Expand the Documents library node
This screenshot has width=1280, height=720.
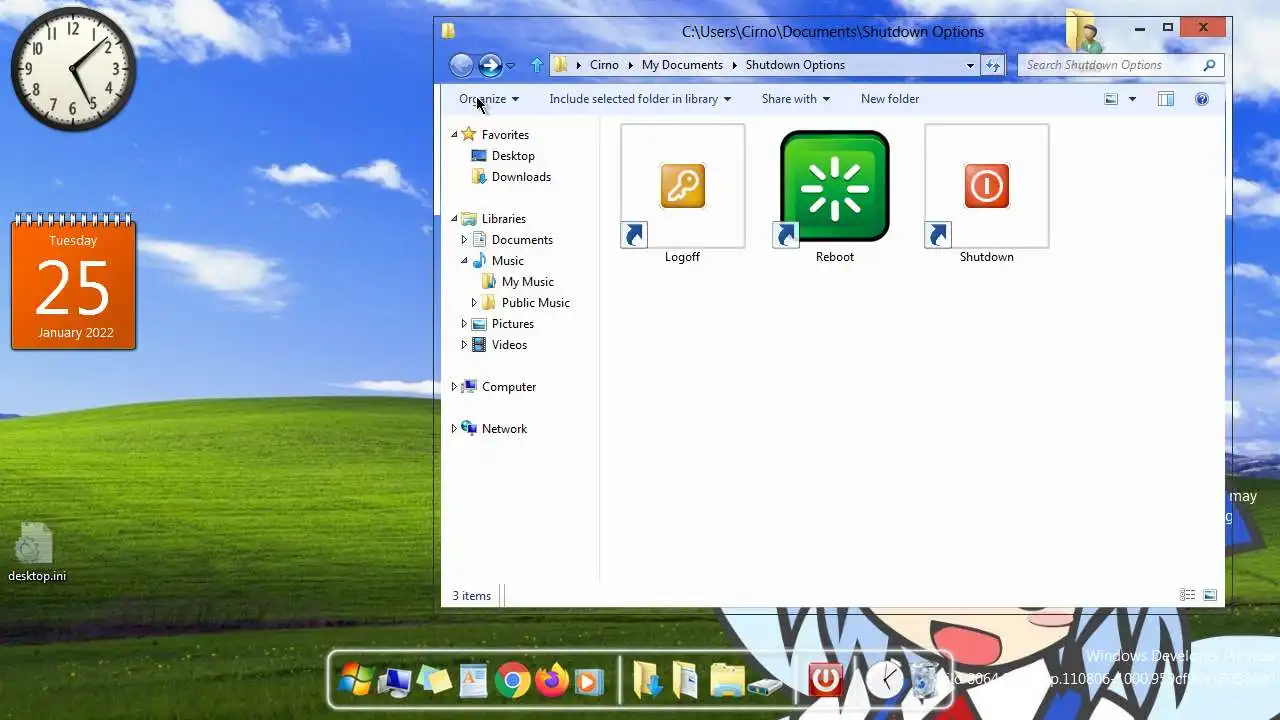[x=464, y=240]
